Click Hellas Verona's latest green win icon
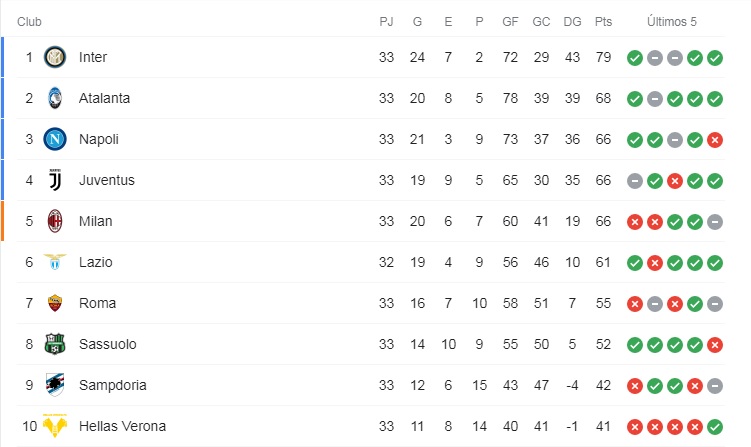 [715, 427]
